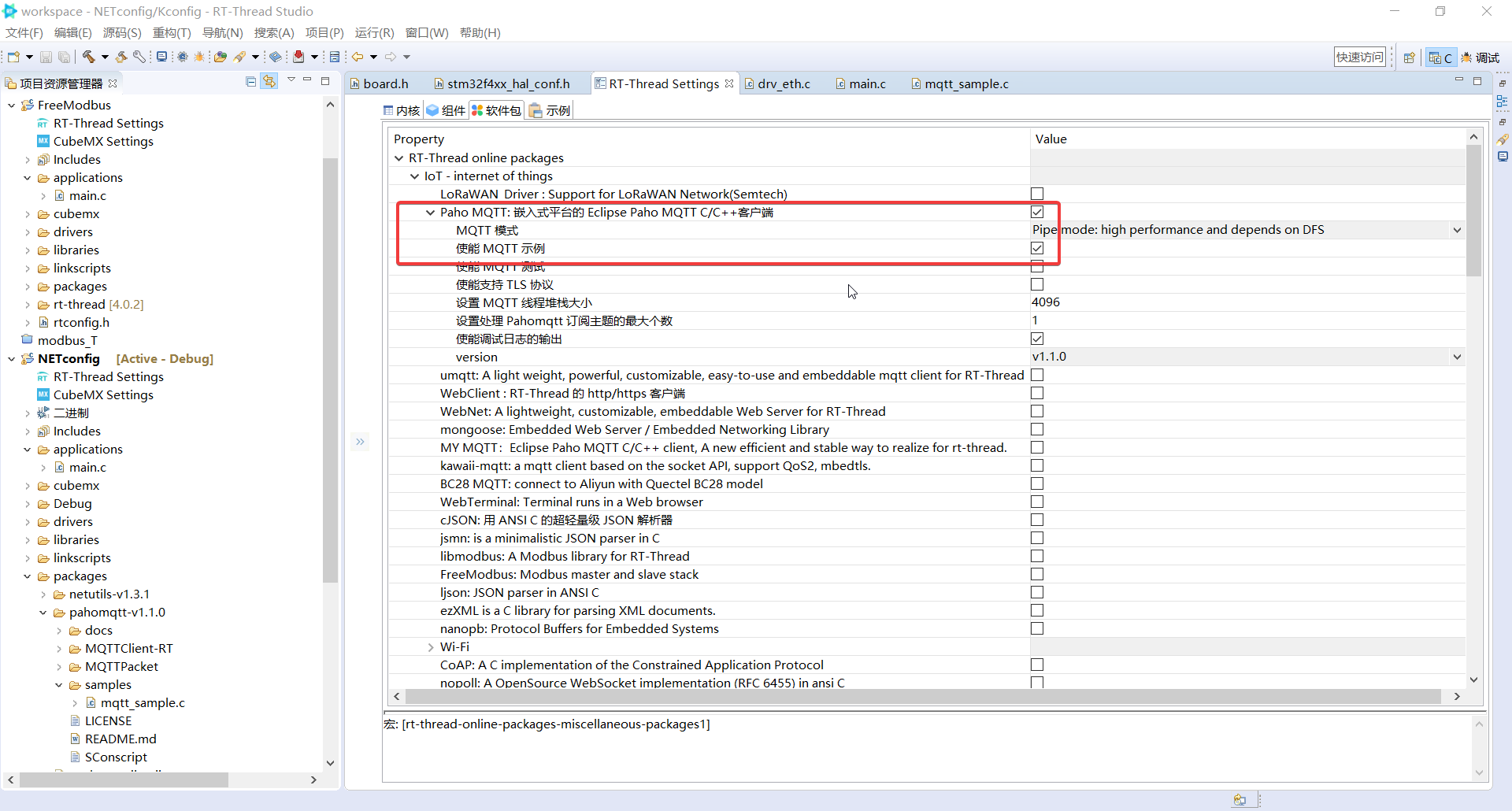Screen dimensions: 1512x811
Task: Click the hammer Build icon
Action: tap(89, 57)
